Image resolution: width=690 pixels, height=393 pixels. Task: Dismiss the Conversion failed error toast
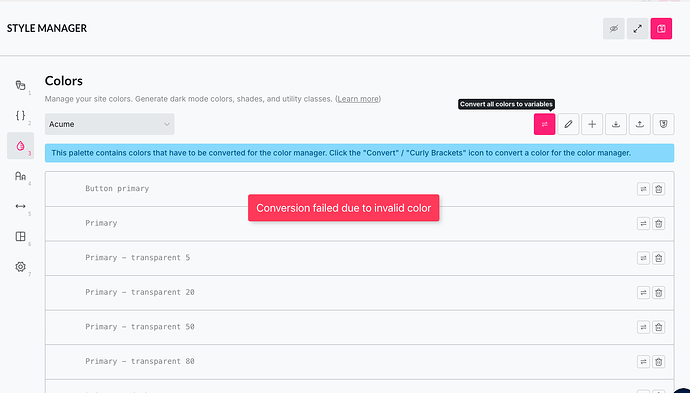(x=343, y=208)
